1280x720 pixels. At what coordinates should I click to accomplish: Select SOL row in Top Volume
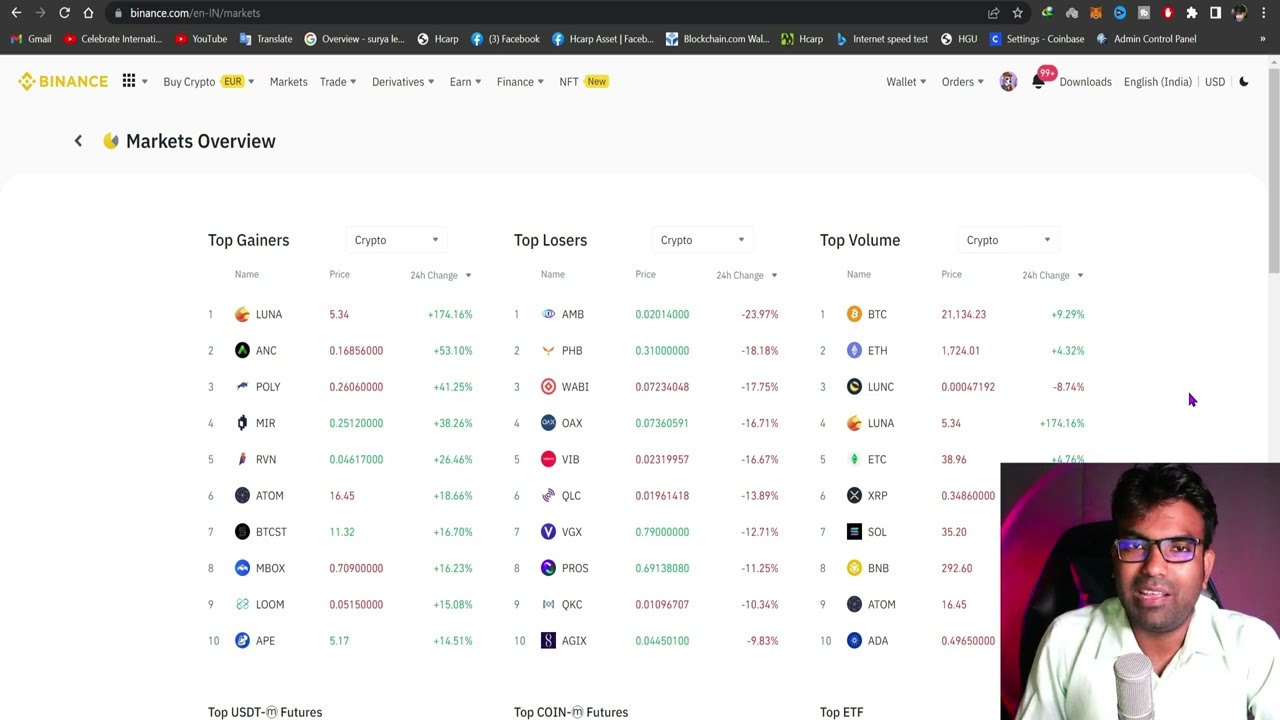click(908, 532)
